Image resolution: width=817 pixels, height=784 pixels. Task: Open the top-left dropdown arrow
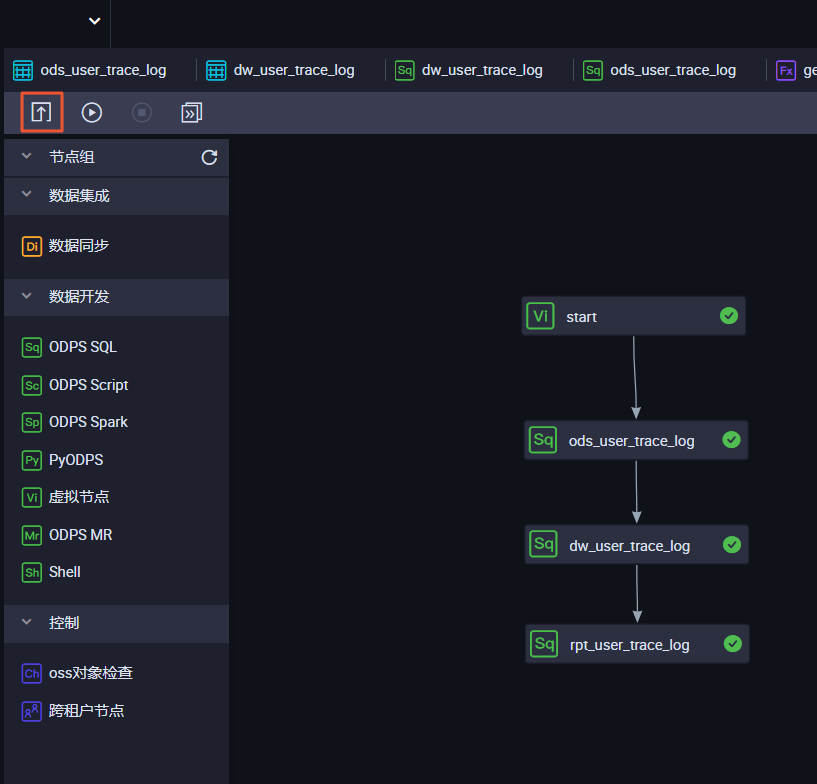[94, 21]
